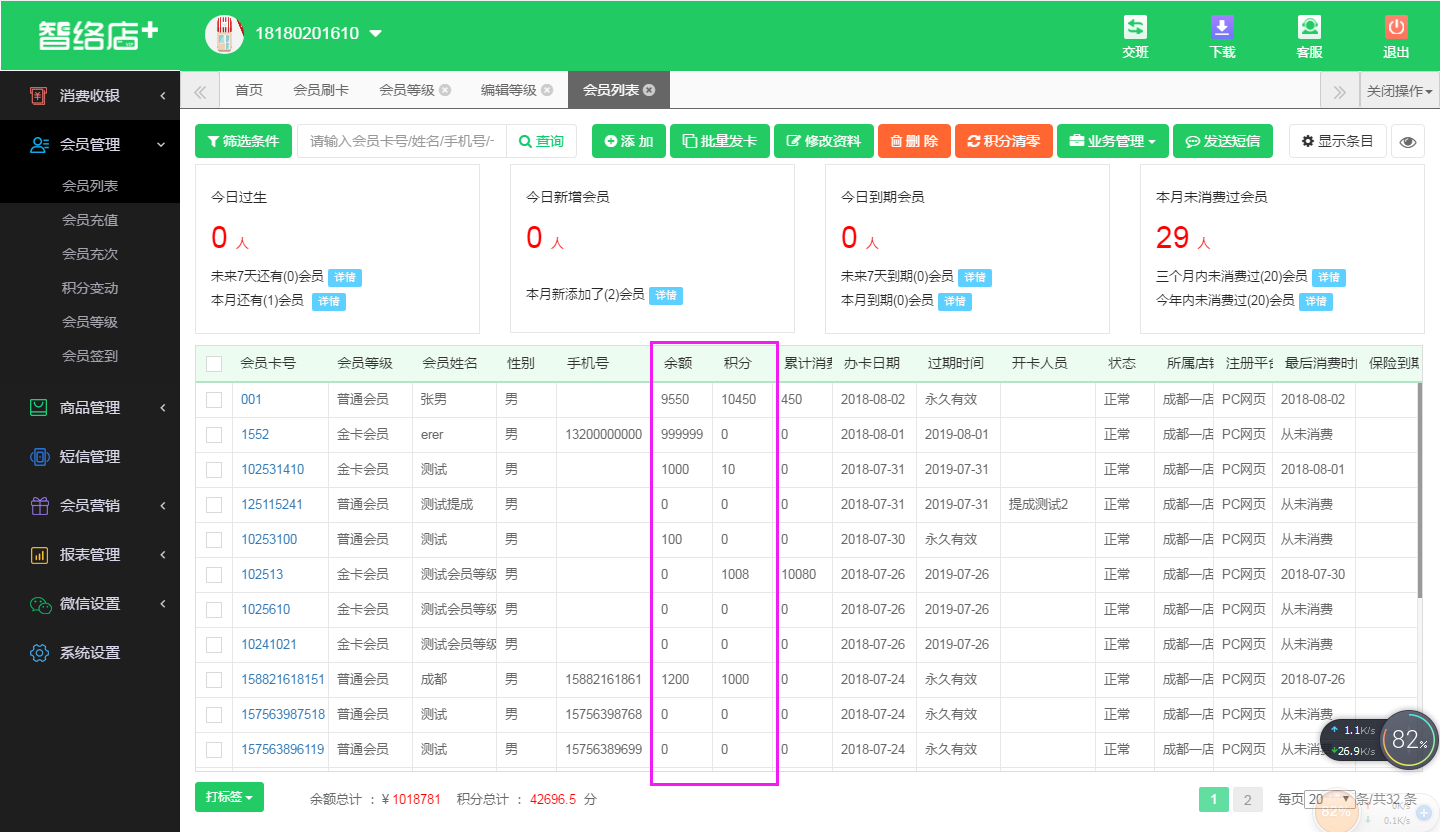Viewport: 1440px width, 832px height.
Task: Click the member search input field
Action: 402,142
